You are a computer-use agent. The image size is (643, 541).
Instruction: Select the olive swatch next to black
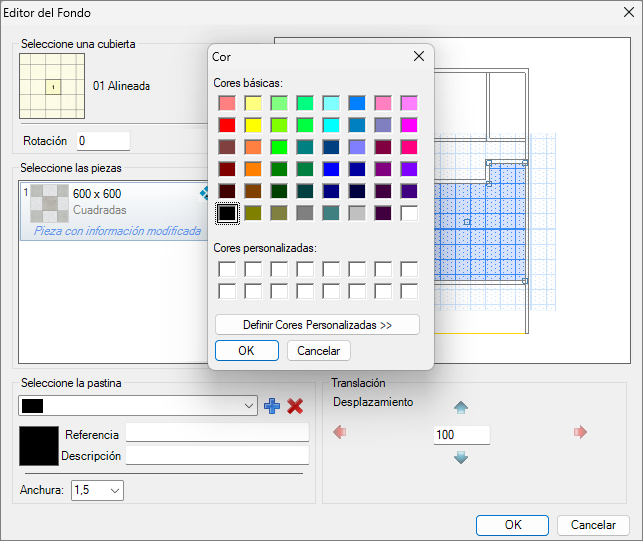tap(253, 213)
